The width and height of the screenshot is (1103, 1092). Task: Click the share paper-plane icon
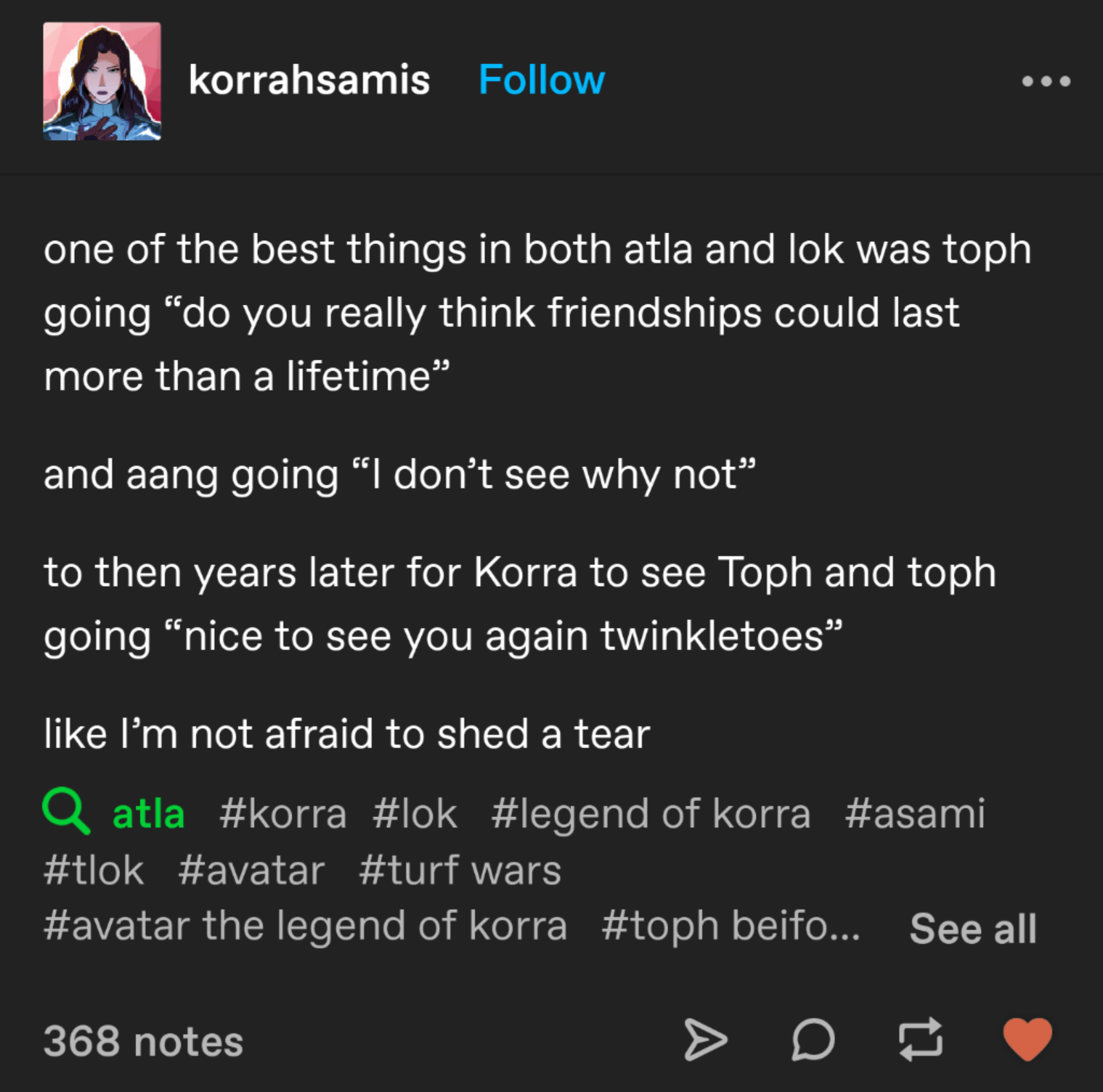[x=706, y=1039]
